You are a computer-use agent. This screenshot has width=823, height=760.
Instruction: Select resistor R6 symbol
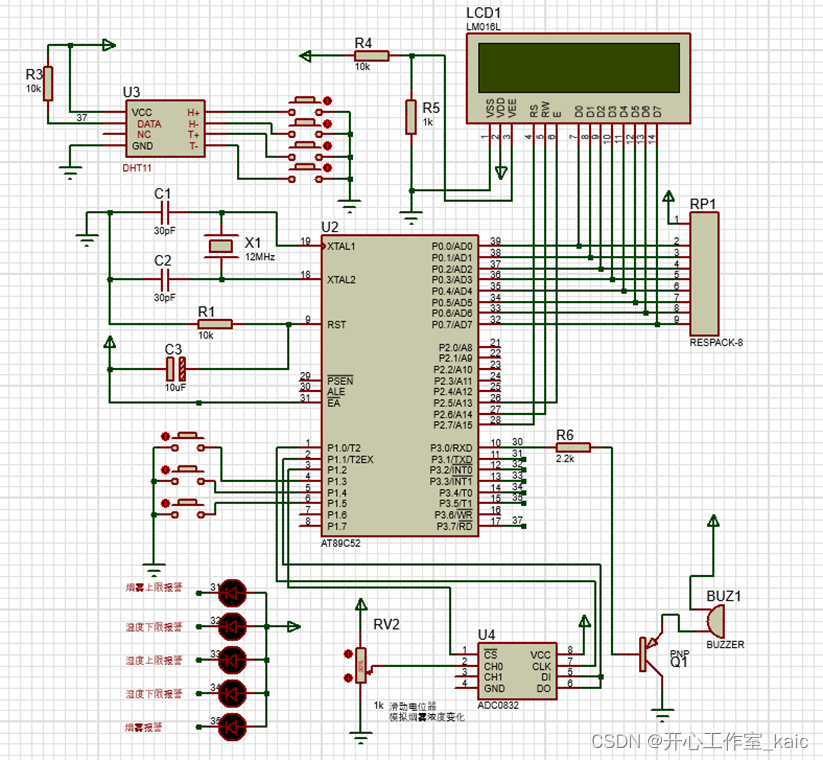click(x=573, y=447)
